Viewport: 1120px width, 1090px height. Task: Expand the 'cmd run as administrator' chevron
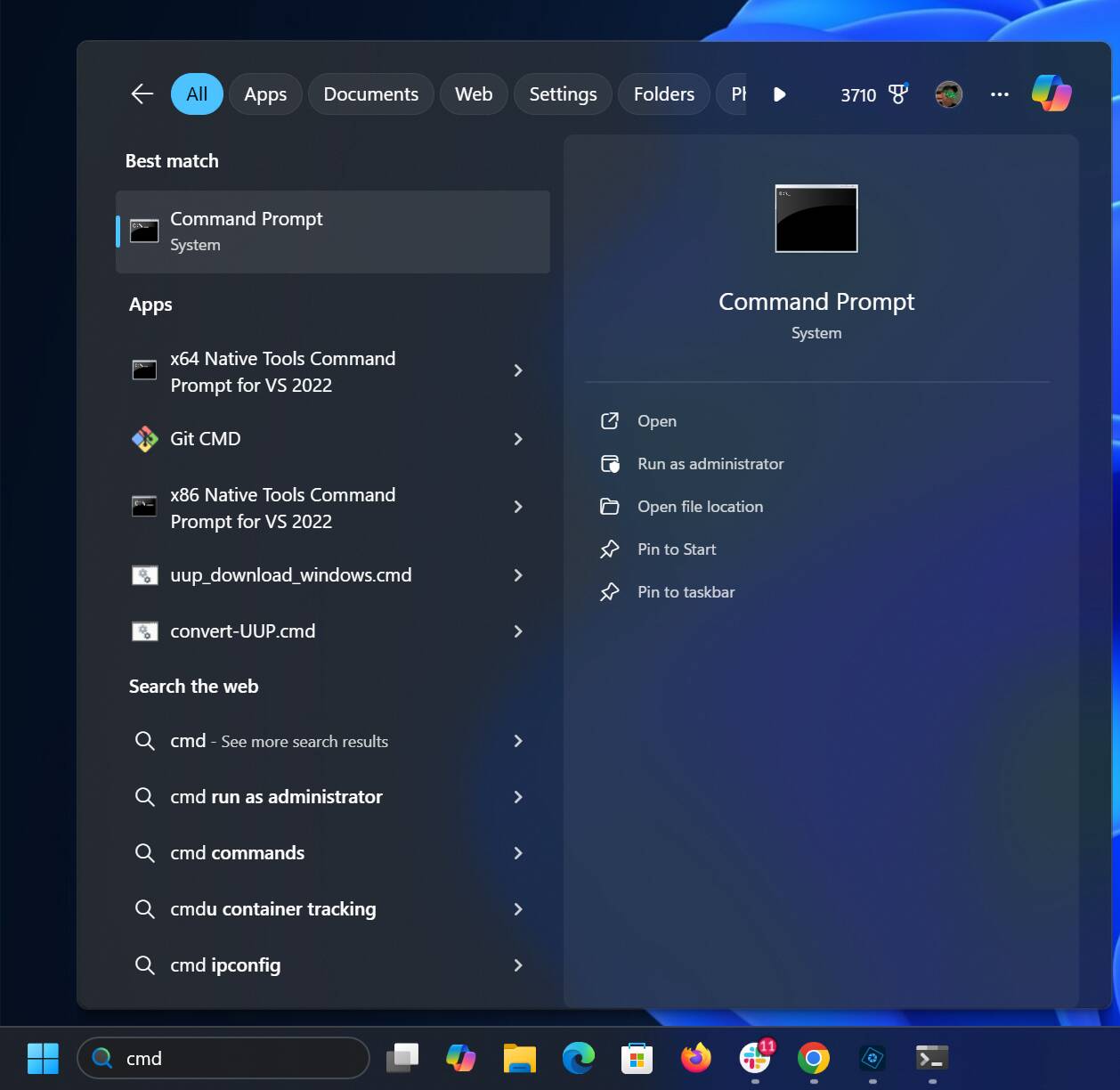click(518, 797)
